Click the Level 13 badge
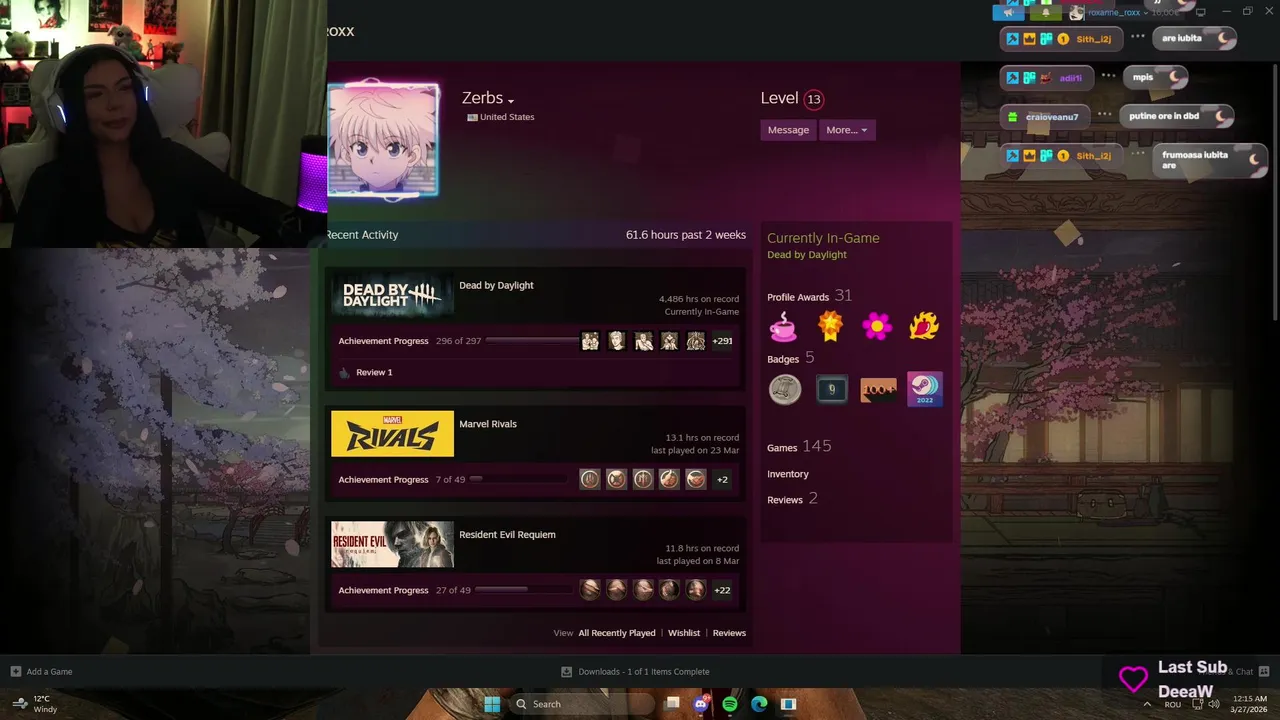Viewport: 1280px width, 720px height. pos(813,99)
